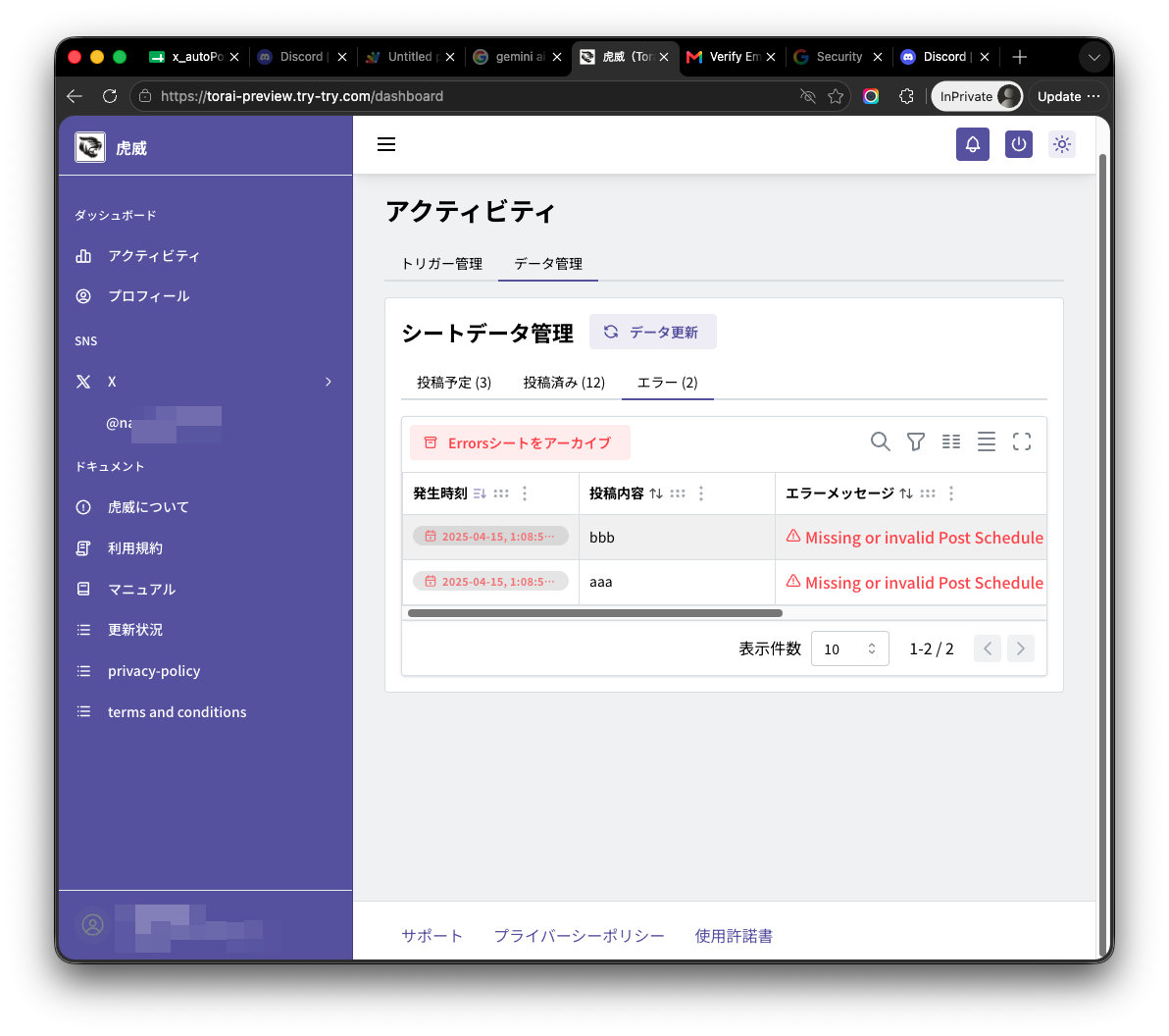The width and height of the screenshot is (1169, 1036).
Task: Click the 虎威 logo in sidebar
Action: click(x=89, y=147)
